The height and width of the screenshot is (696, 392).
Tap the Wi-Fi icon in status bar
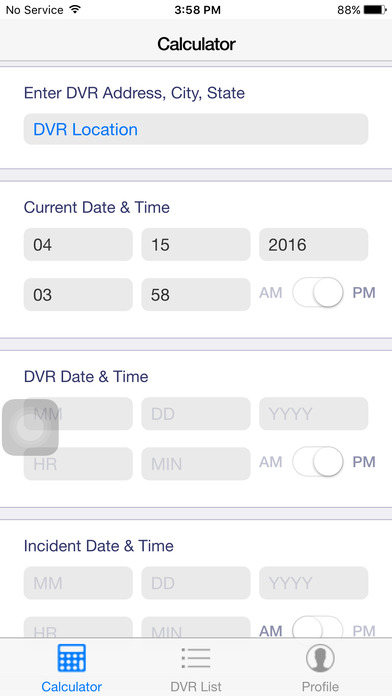(x=75, y=9)
